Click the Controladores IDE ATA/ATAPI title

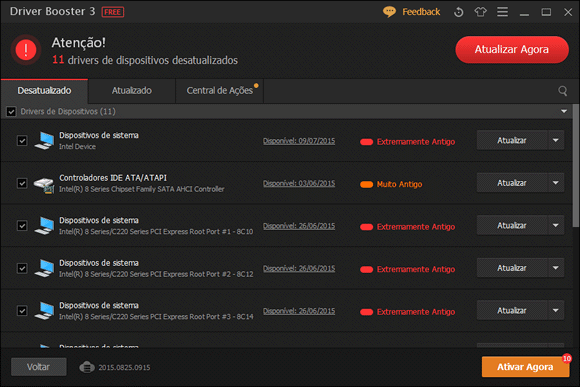pyautogui.click(x=113, y=178)
